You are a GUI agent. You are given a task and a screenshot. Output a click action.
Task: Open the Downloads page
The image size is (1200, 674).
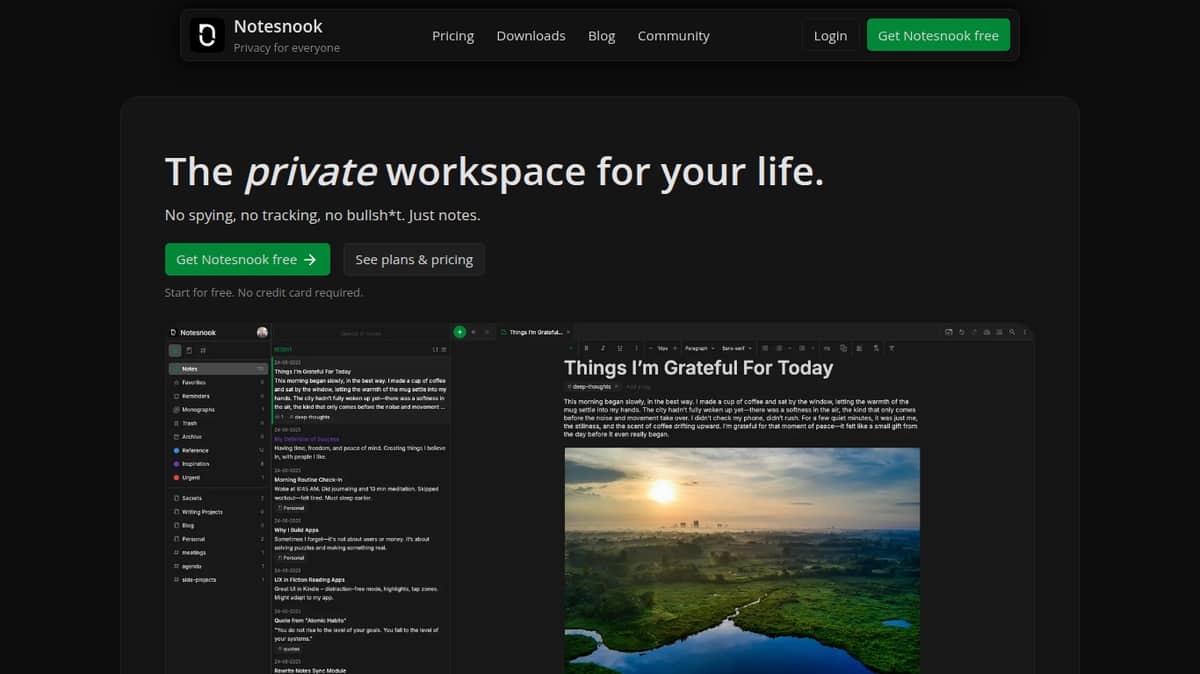(531, 35)
